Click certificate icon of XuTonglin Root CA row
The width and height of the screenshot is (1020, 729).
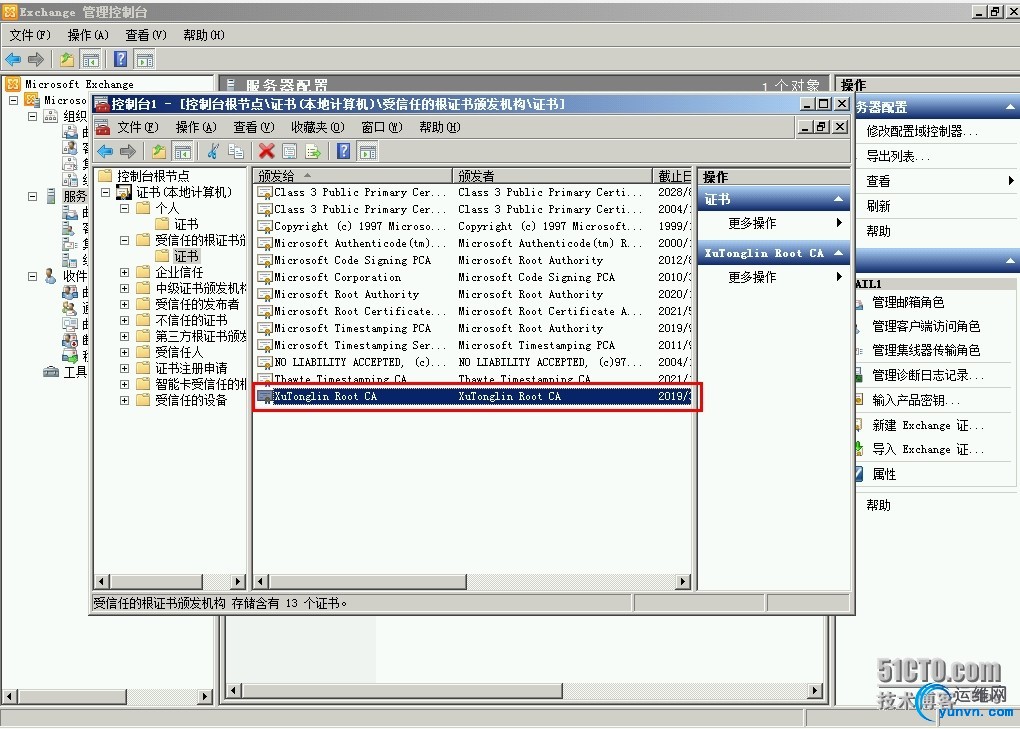point(265,397)
